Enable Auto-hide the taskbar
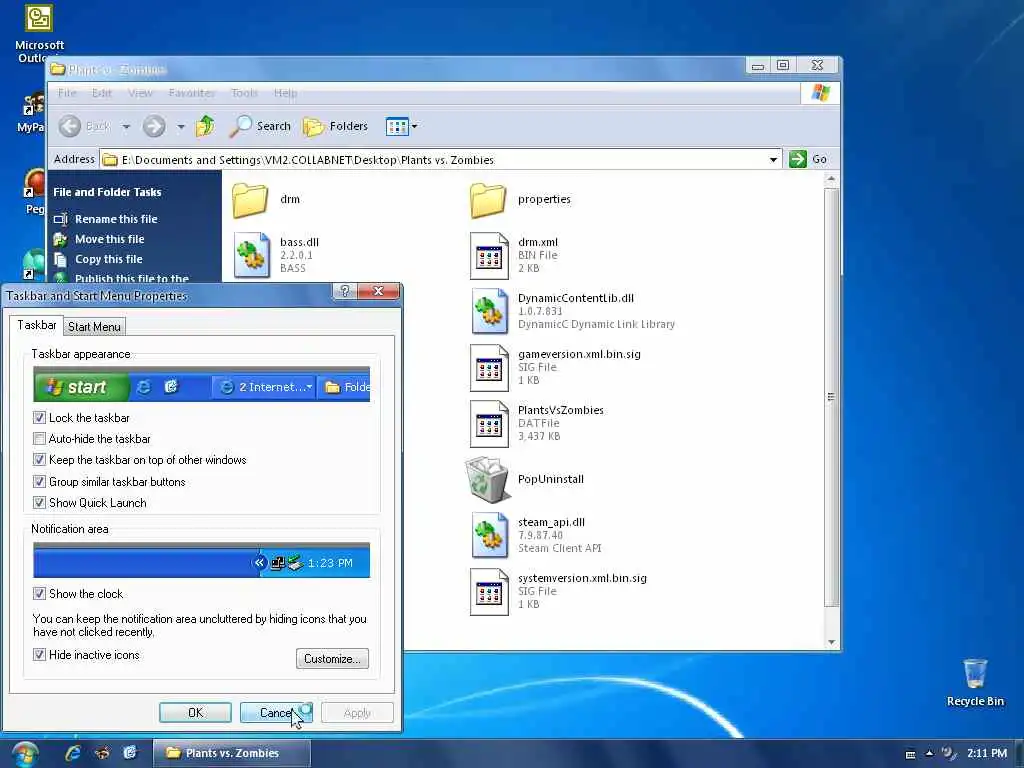Screen dimensions: 1024x768 click(x=39, y=438)
